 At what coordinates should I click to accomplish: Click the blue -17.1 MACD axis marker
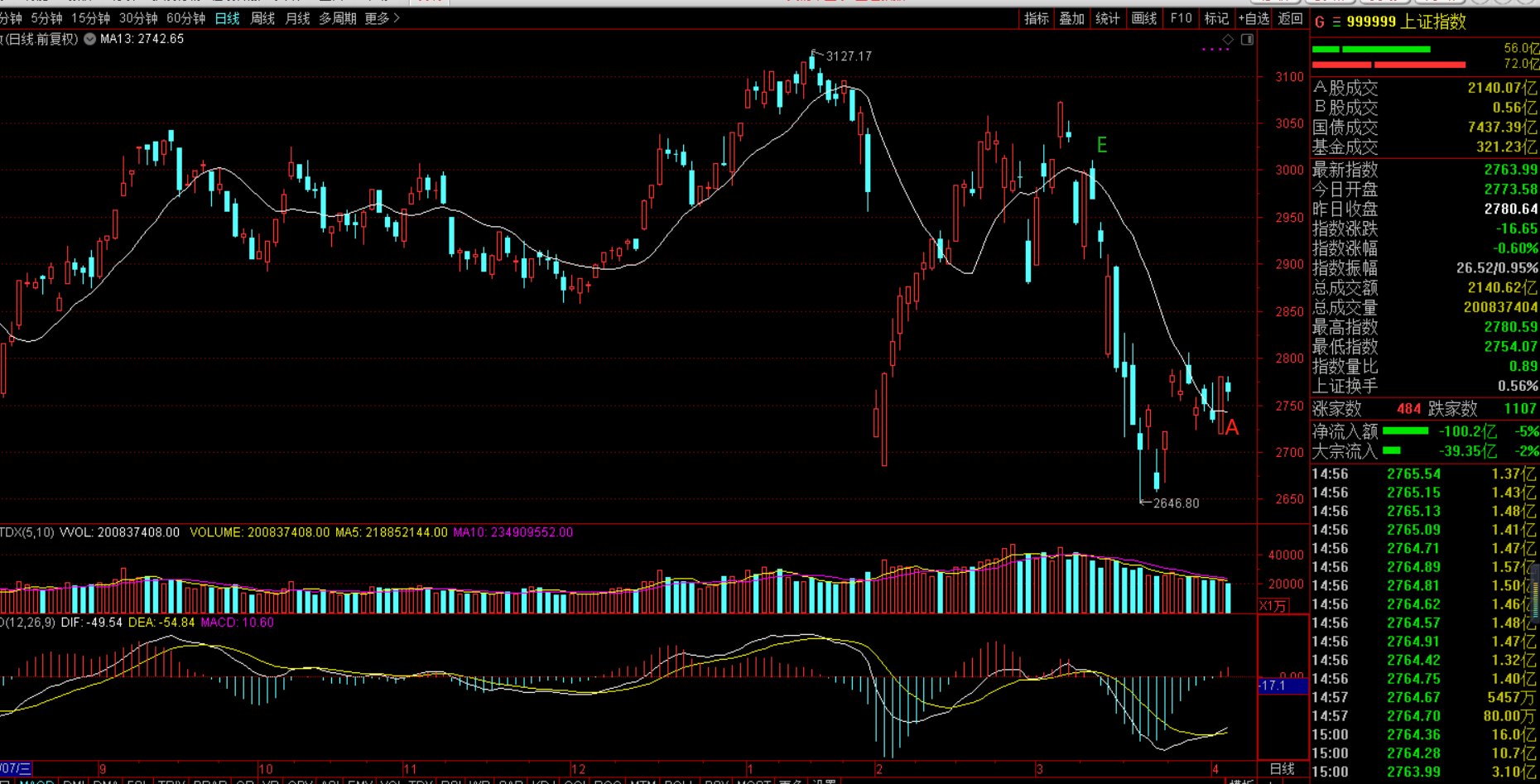pyautogui.click(x=1283, y=685)
